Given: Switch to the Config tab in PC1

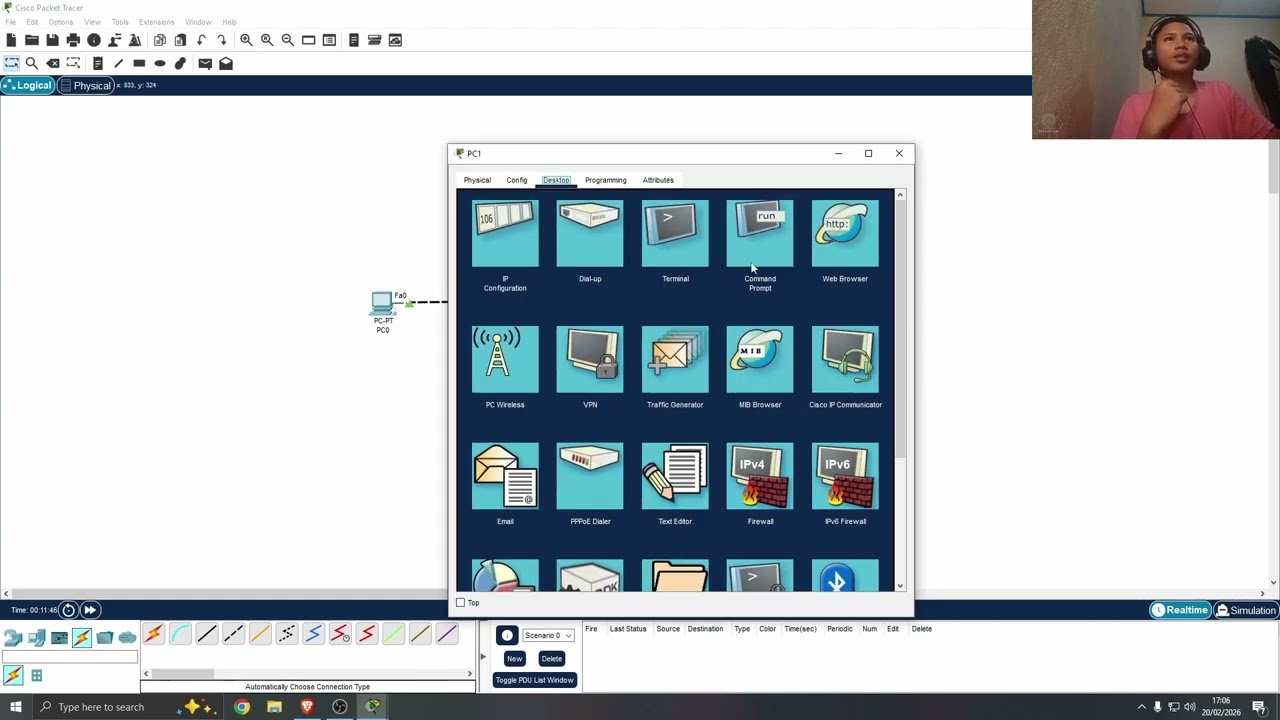Looking at the screenshot, I should coord(516,180).
